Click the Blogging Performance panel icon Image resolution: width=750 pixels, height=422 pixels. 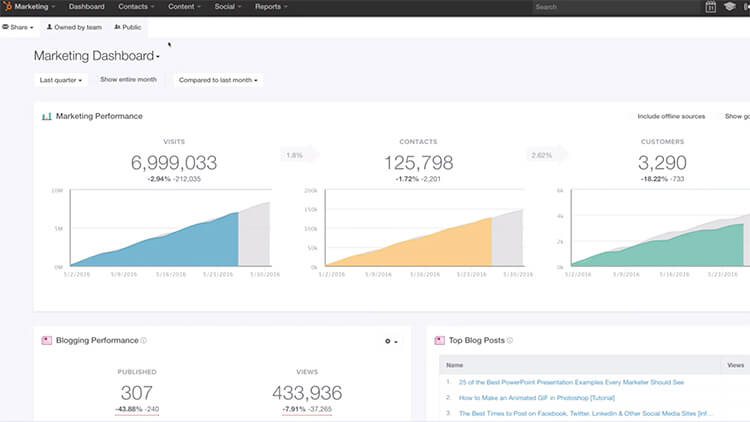pyautogui.click(x=46, y=340)
